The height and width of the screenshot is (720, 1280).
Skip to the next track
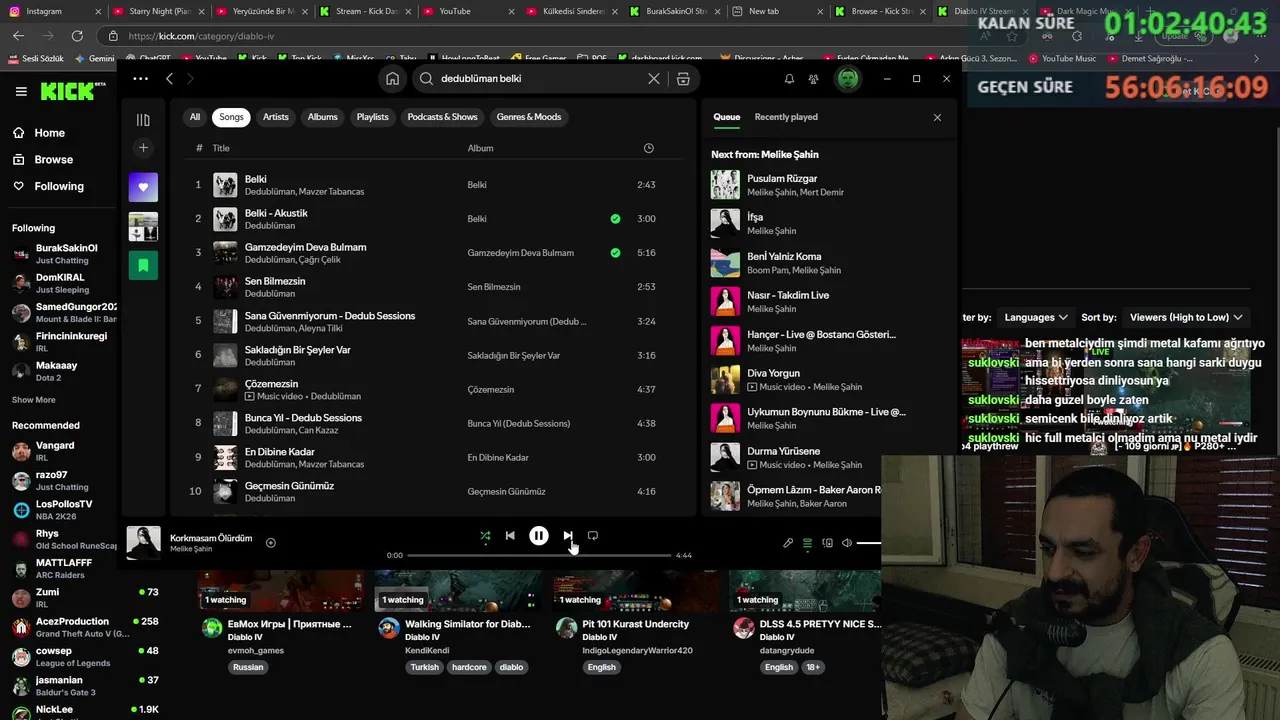[567, 536]
